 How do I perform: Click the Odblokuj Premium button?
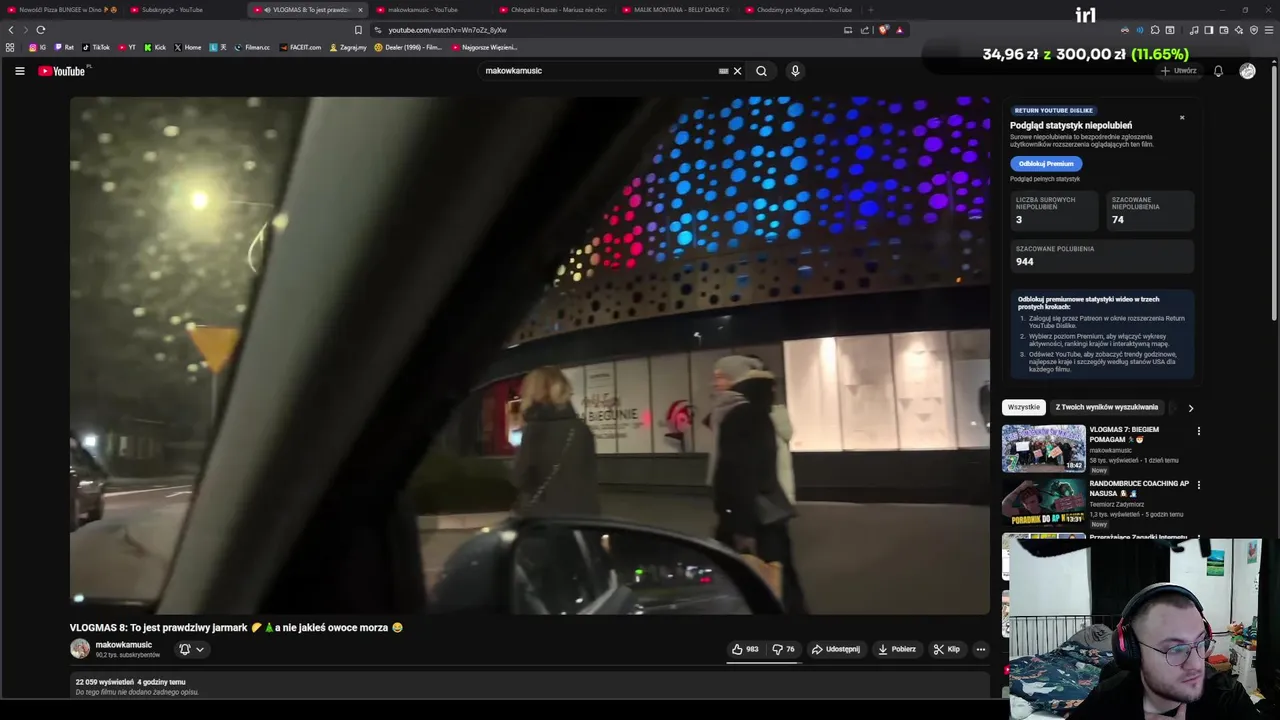tap(1046, 163)
